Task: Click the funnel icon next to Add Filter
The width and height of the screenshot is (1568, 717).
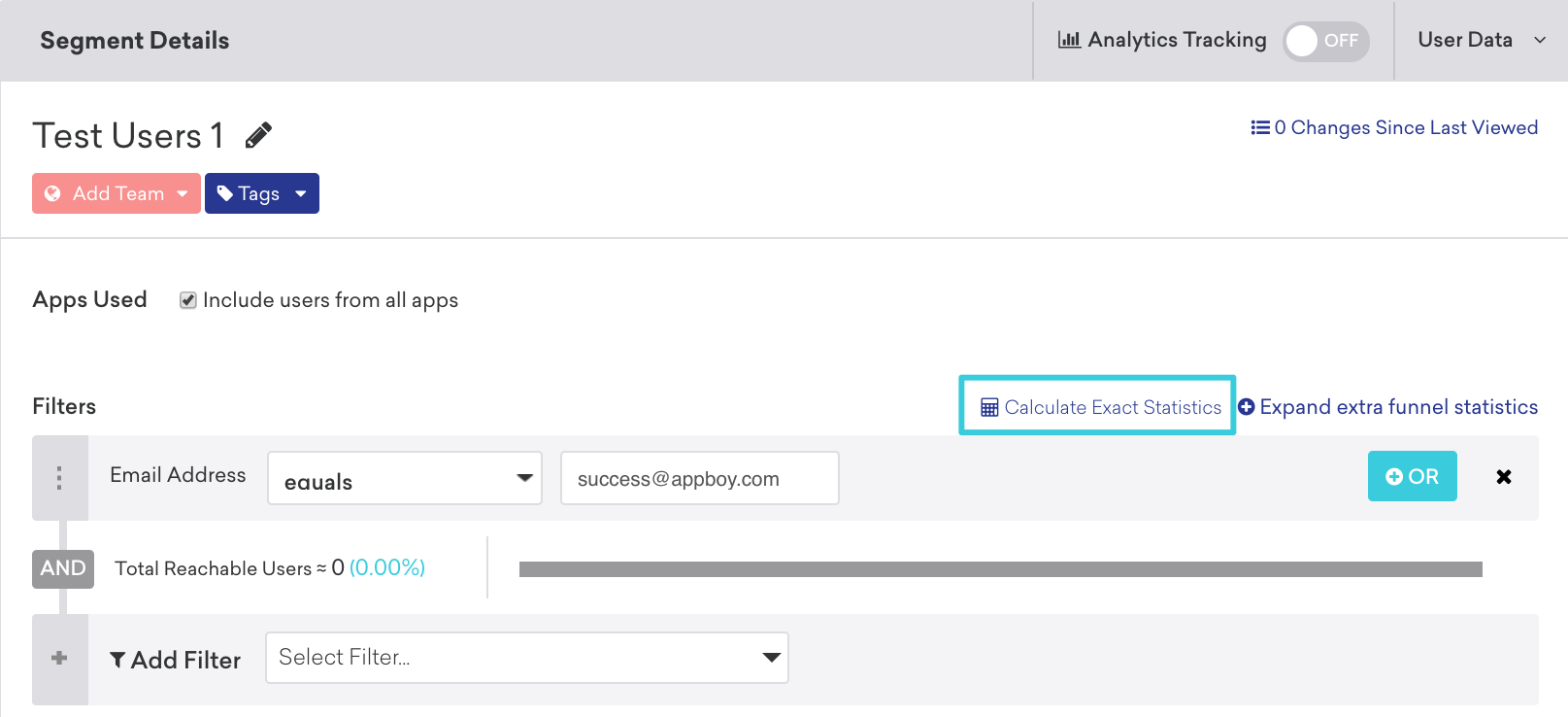Action: (x=117, y=660)
